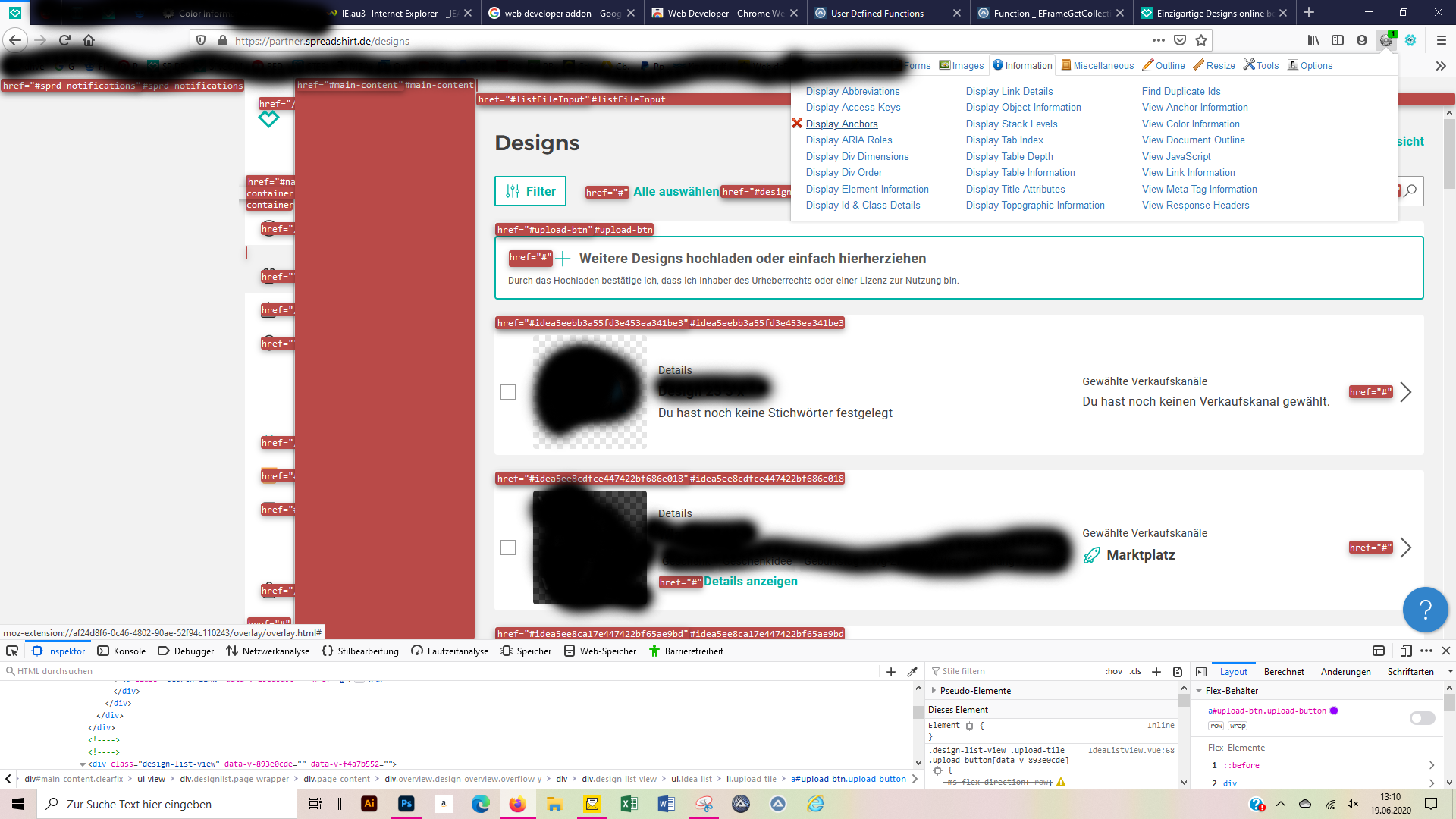The height and width of the screenshot is (819, 1456).
Task: Check the first design's checkbox
Action: coord(508,392)
